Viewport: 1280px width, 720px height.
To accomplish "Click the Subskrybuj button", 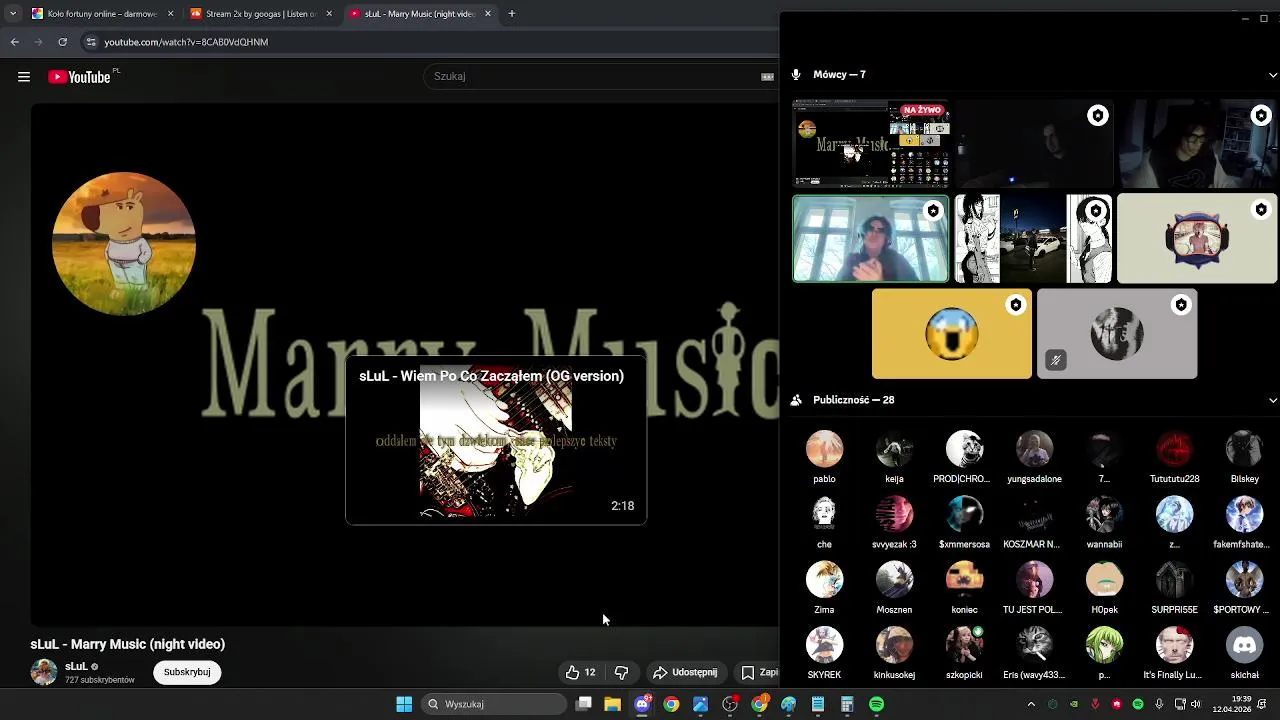I will pos(187,672).
